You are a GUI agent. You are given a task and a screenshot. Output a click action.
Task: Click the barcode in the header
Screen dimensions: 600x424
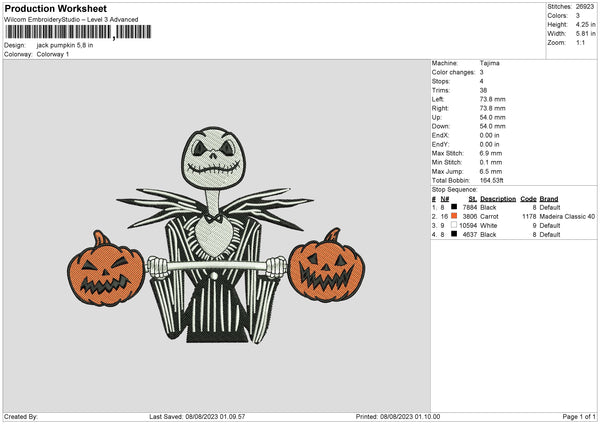coord(78,32)
